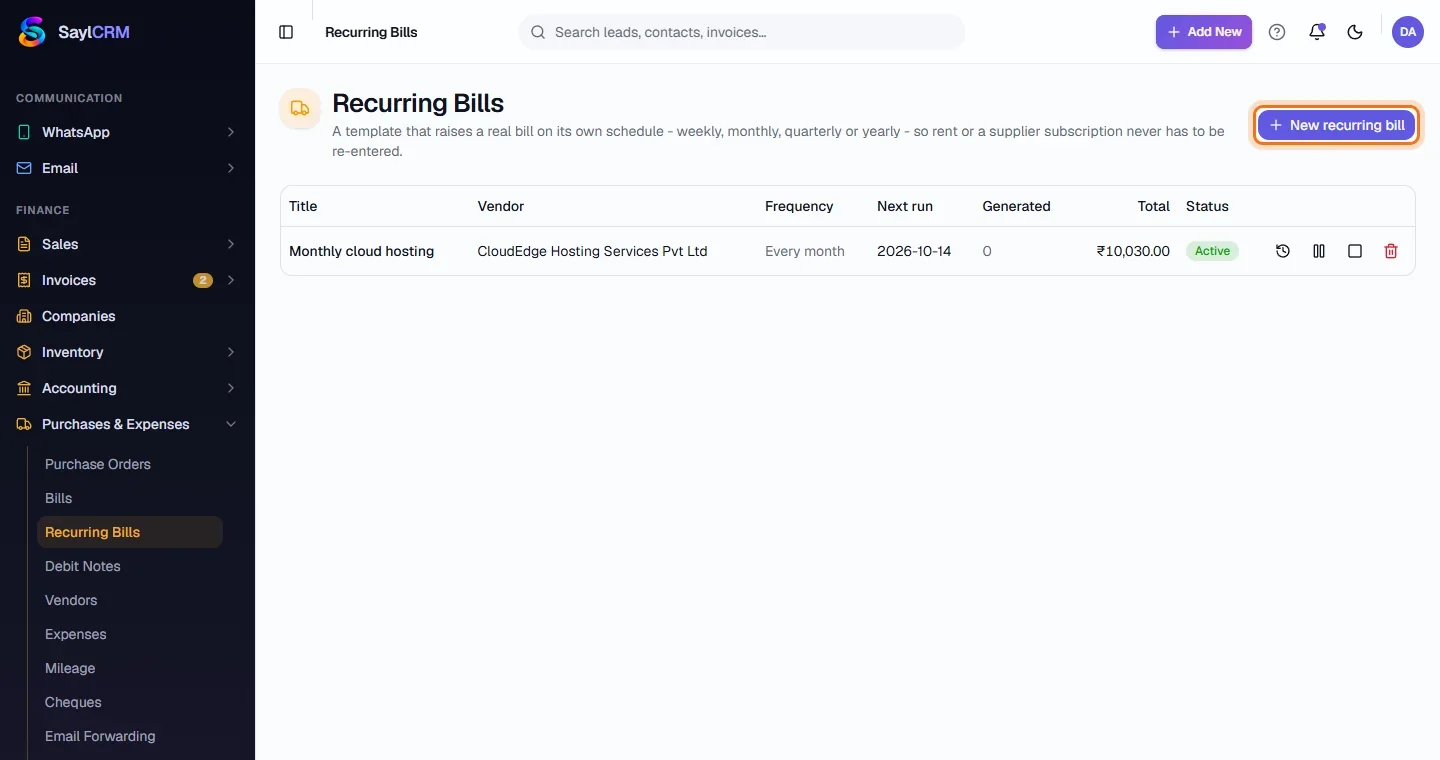1440x760 pixels.
Task: View run history for Monthly cloud hosting
Action: click(1283, 251)
